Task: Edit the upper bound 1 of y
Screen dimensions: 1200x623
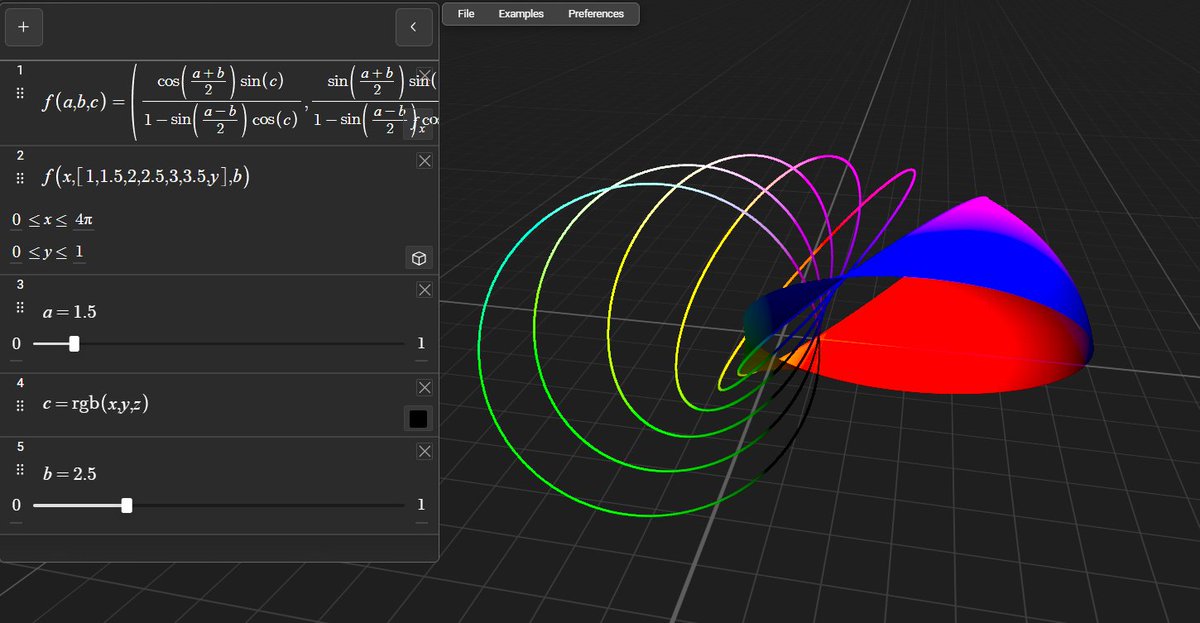Action: pos(80,251)
